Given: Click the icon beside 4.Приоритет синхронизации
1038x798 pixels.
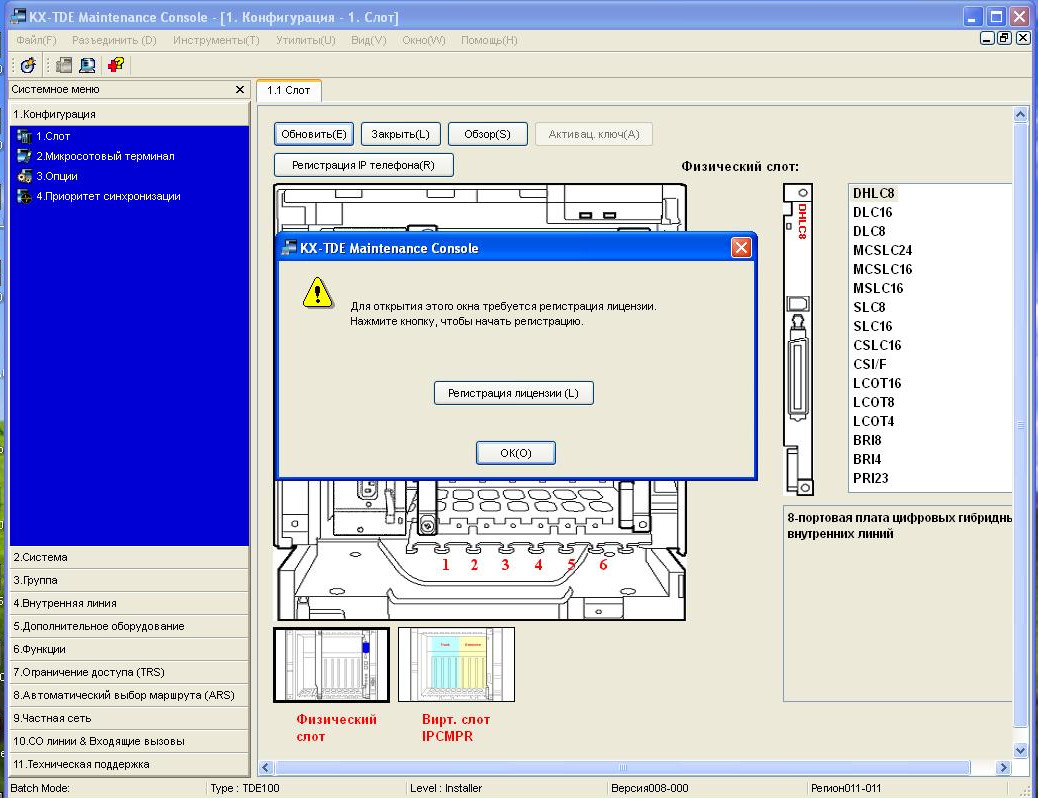Looking at the screenshot, I should click(x=24, y=196).
